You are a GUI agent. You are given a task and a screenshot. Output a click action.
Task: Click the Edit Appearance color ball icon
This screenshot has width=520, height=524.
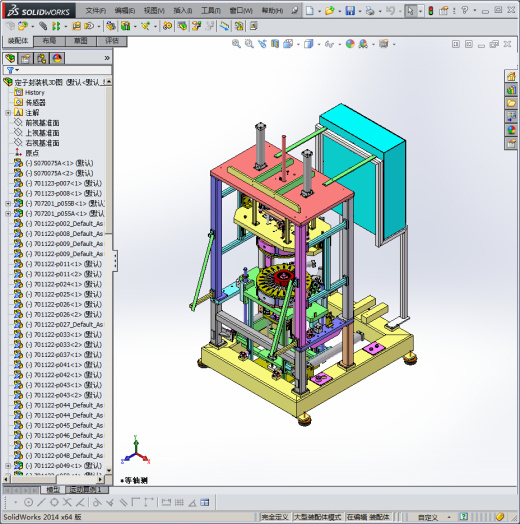tap(350, 44)
